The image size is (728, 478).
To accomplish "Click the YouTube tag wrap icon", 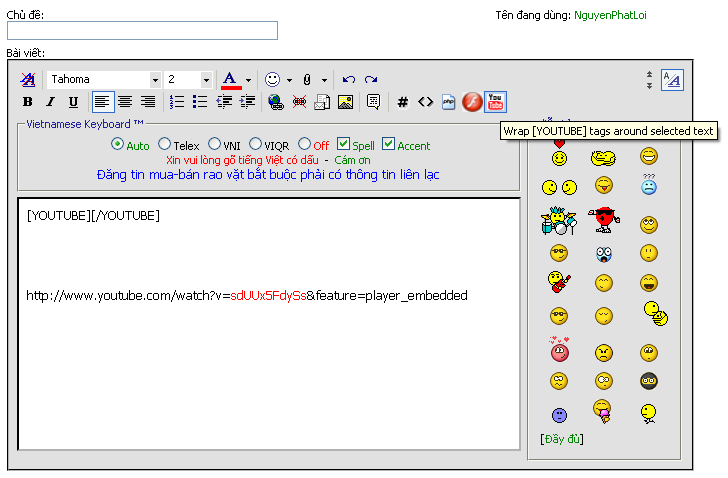I will coord(495,101).
